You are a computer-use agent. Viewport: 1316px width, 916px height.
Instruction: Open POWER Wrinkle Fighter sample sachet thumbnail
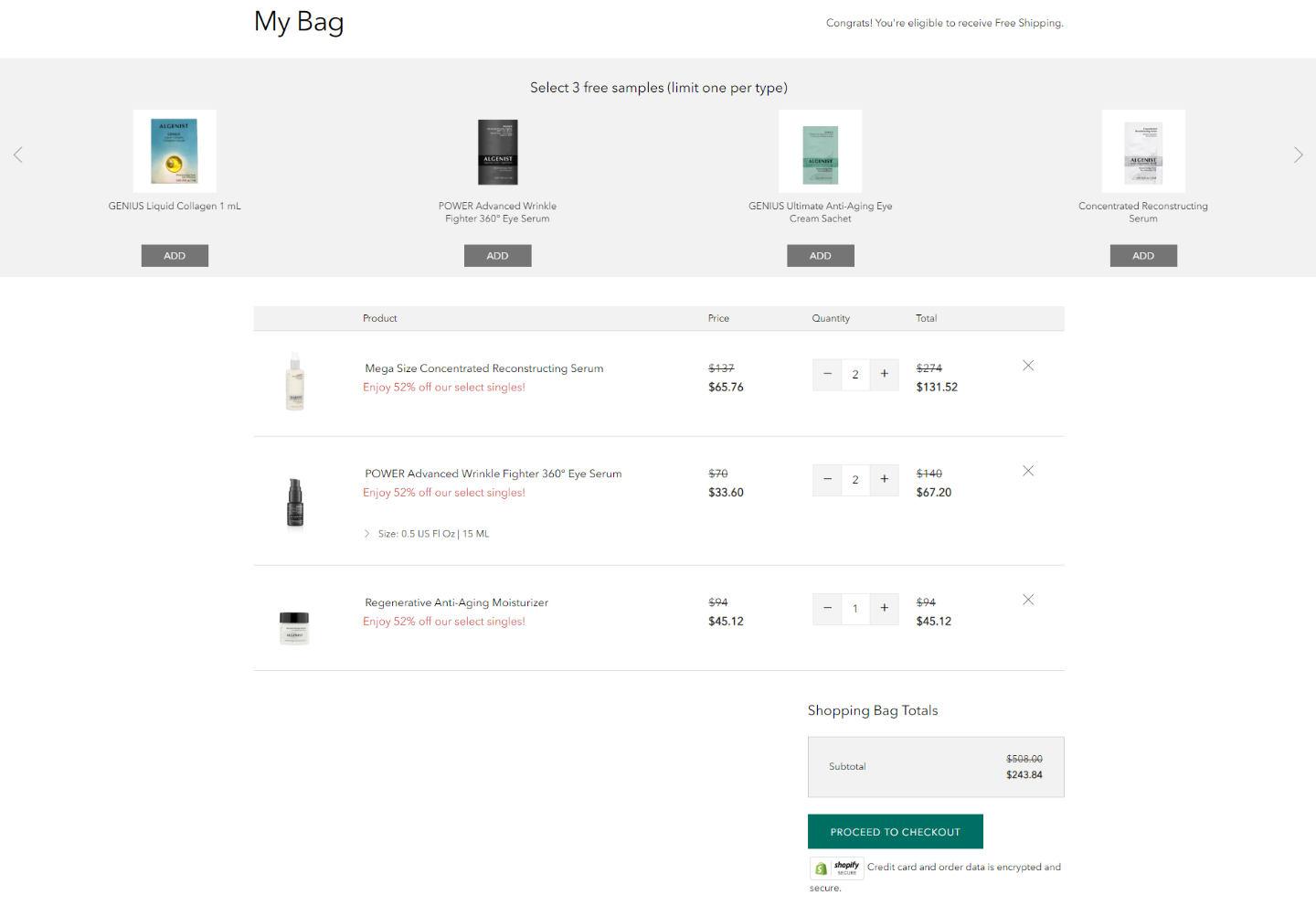coord(497,152)
